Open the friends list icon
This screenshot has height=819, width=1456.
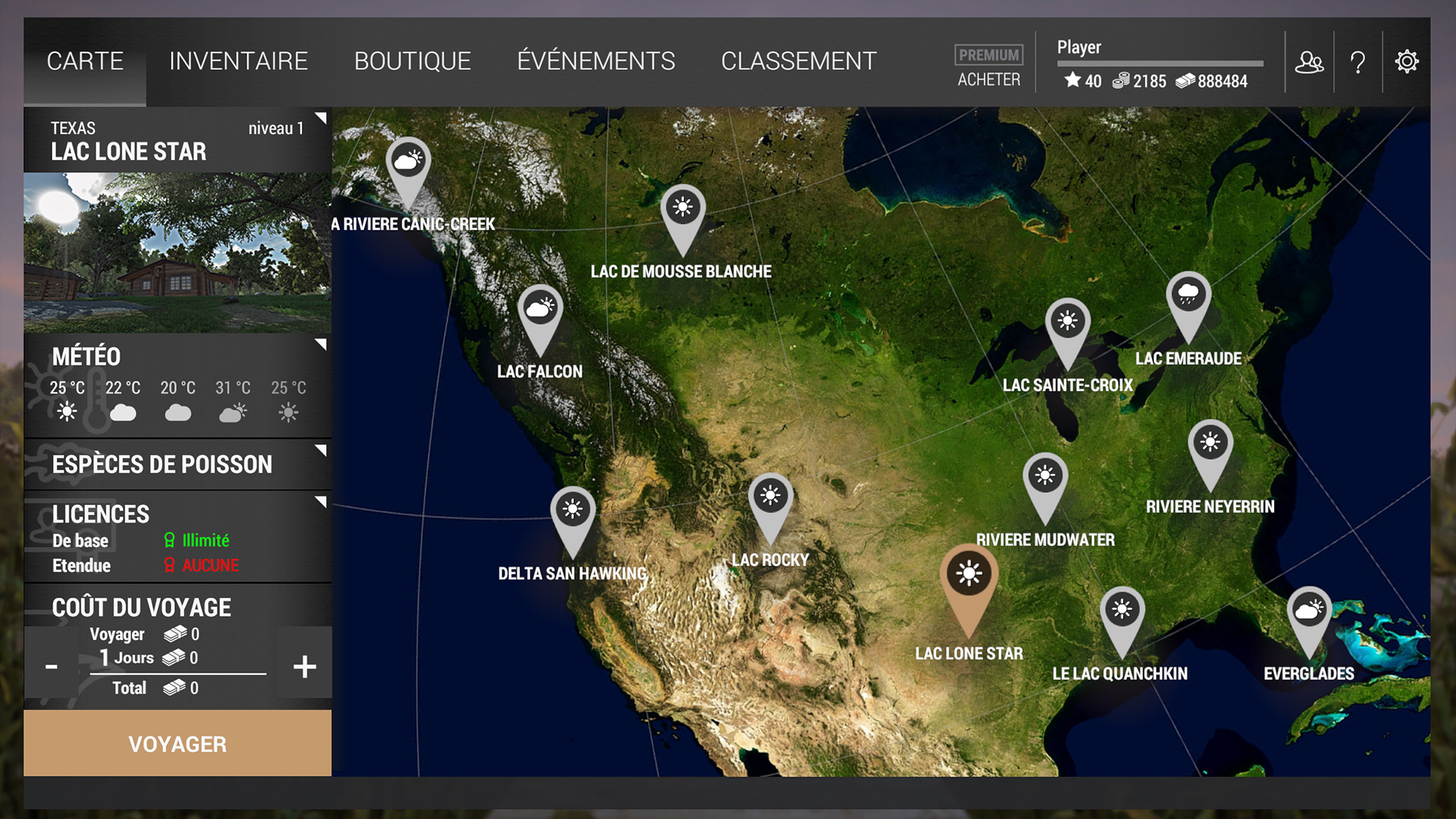point(1310,61)
